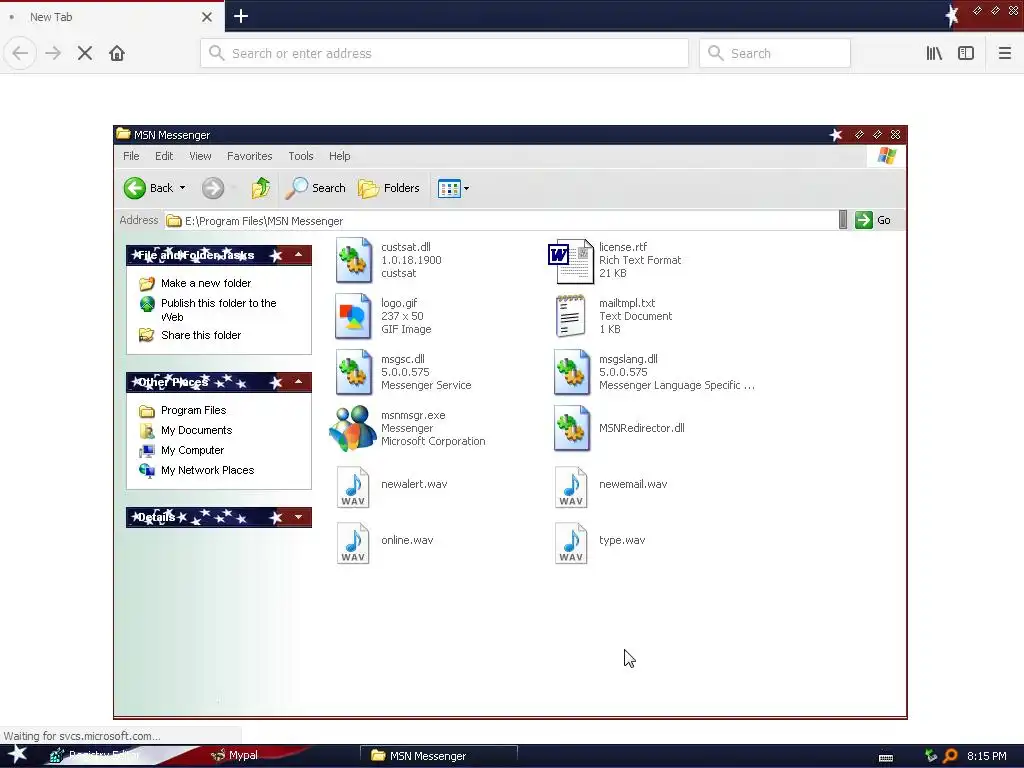Click the keyboard icon in system tray
This screenshot has height=768, width=1024.
click(x=886, y=758)
